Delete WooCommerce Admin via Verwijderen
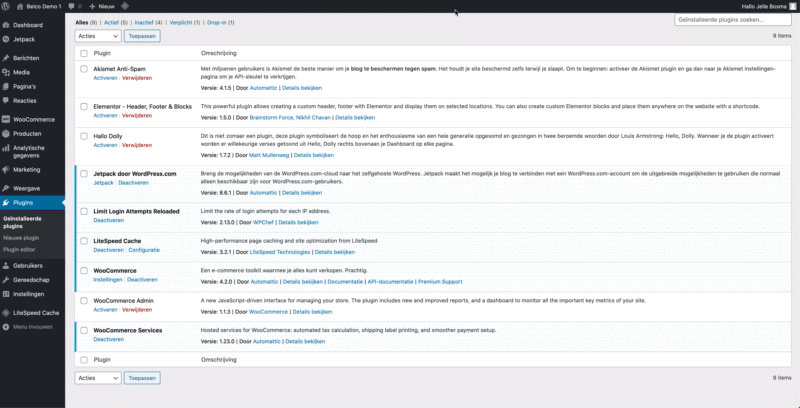The width and height of the screenshot is (800, 408). pyautogui.click(x=137, y=310)
